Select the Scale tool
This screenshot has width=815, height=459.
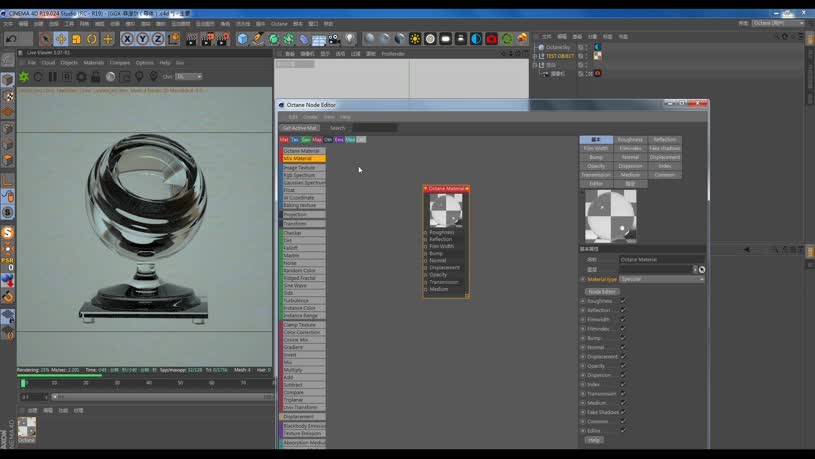[x=76, y=39]
